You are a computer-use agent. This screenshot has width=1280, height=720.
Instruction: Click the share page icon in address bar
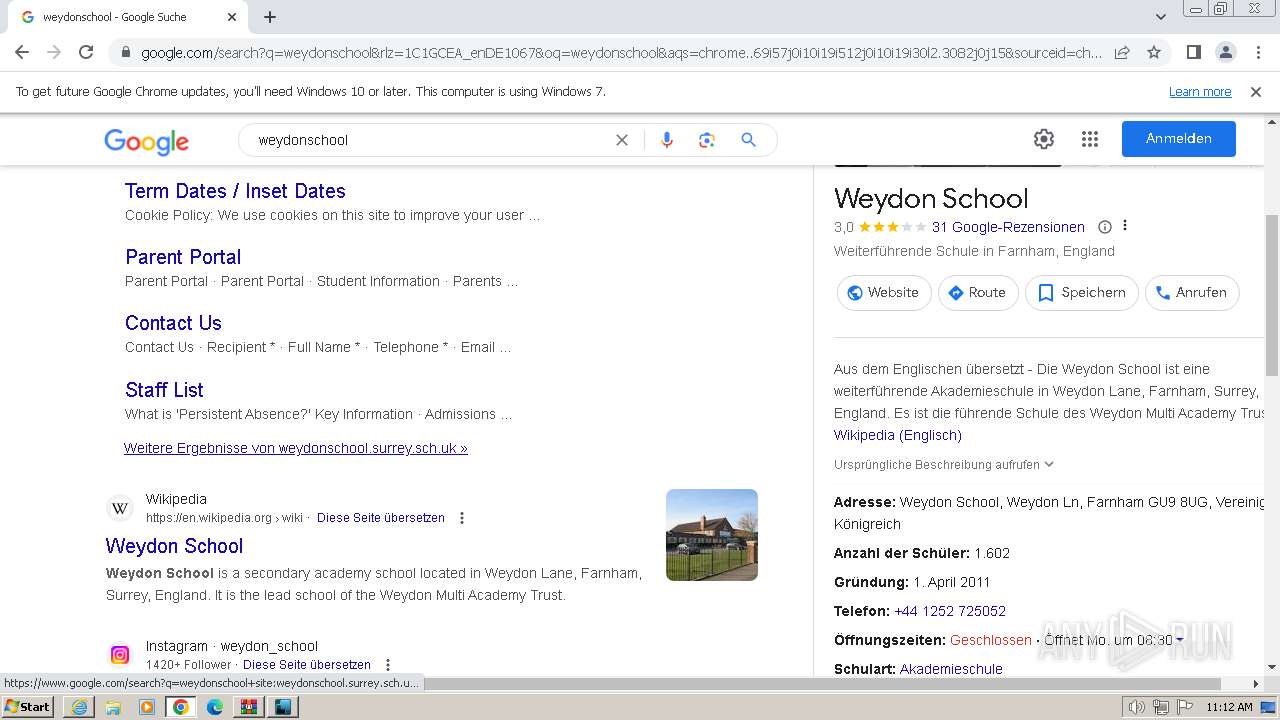[x=1122, y=52]
